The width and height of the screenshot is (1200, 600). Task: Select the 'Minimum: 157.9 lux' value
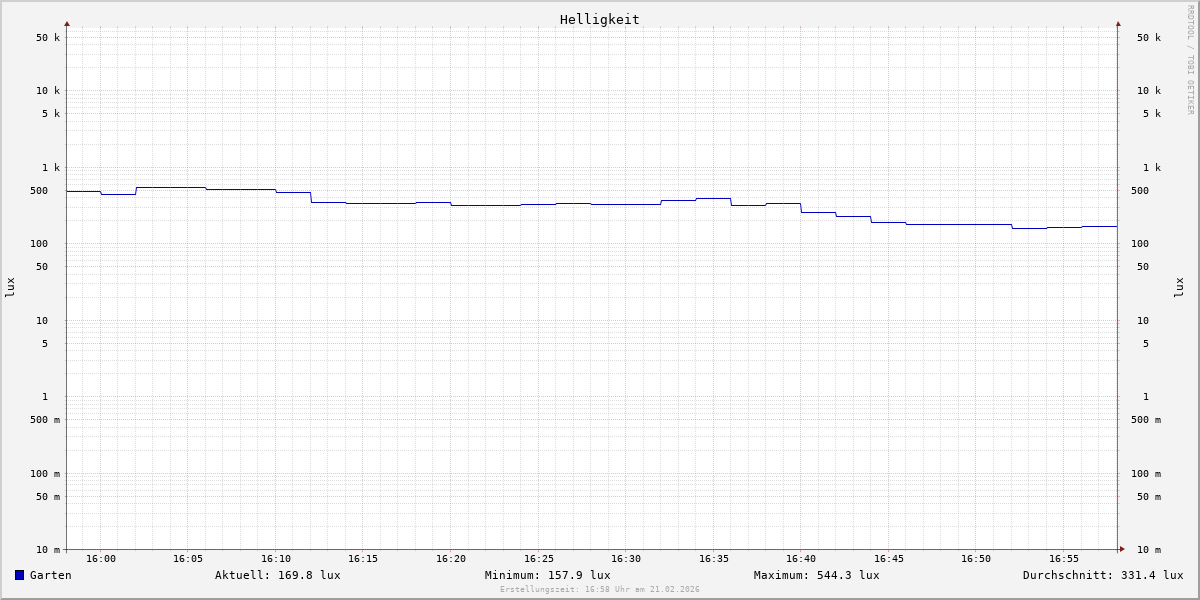[x=548, y=575]
